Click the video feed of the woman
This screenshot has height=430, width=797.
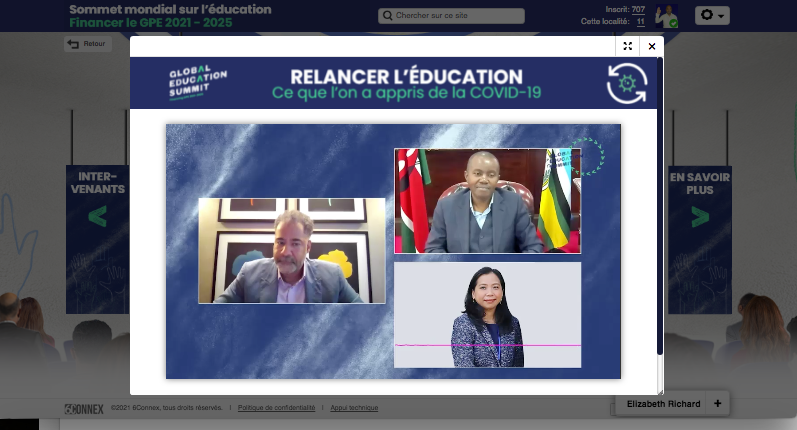click(x=487, y=315)
